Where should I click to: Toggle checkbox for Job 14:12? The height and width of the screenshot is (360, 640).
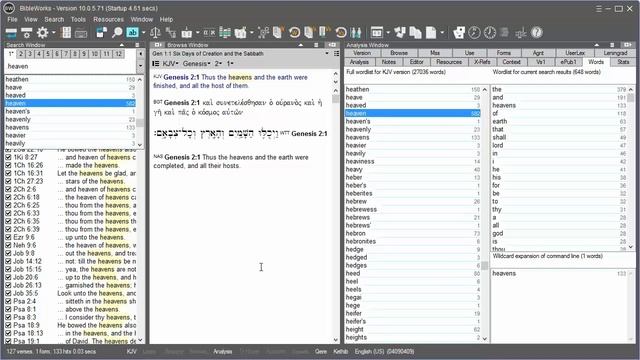pos(8,261)
